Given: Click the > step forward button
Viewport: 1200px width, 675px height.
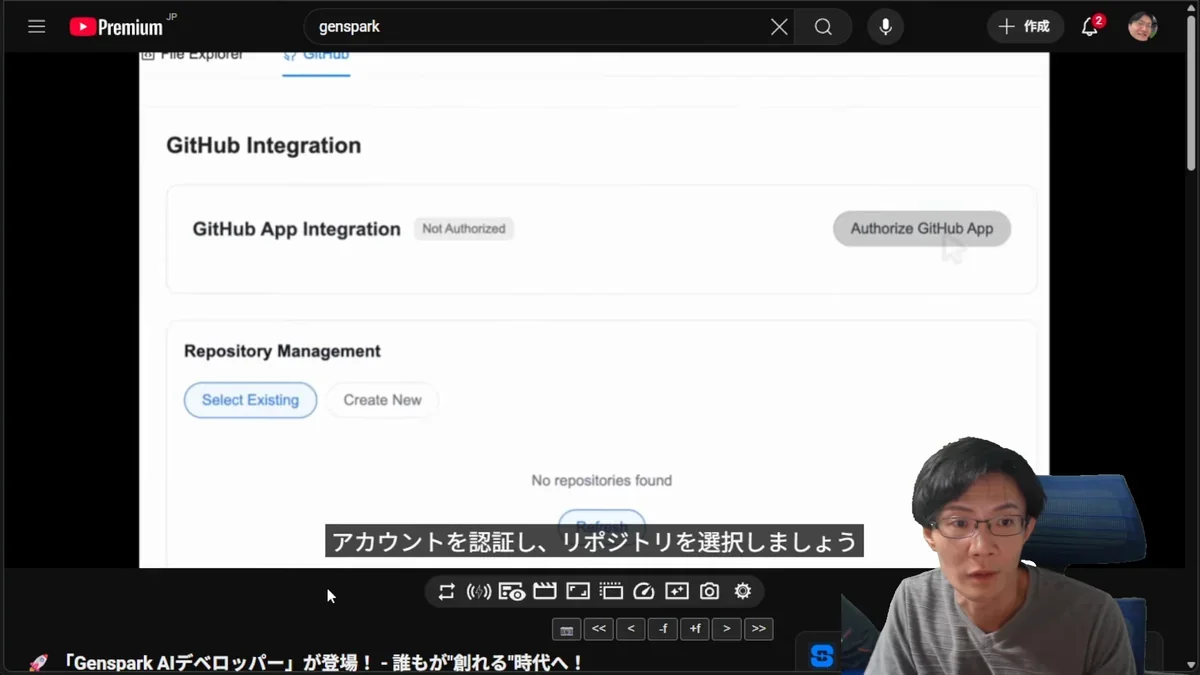Looking at the screenshot, I should coord(727,629).
